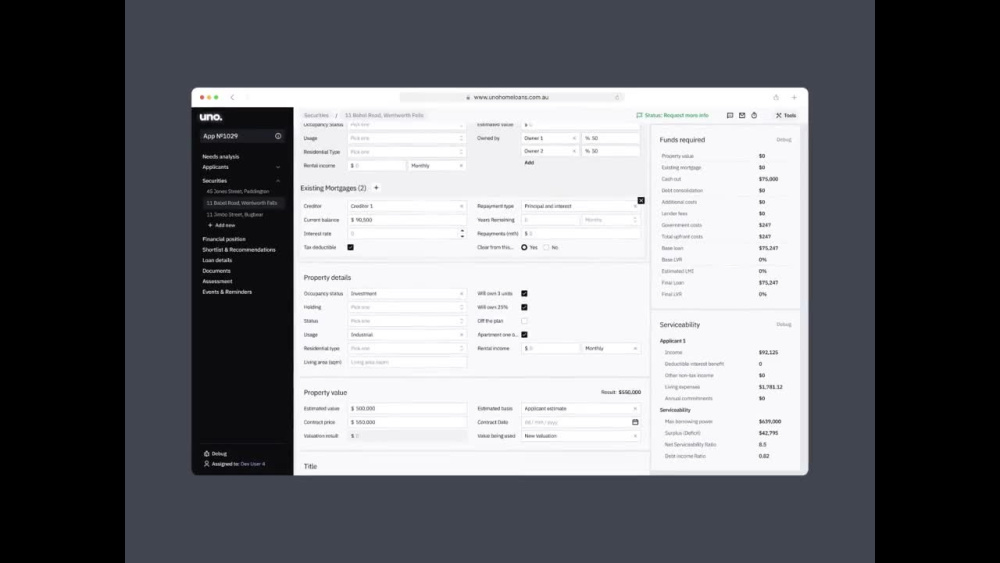Toggle Tax deductible checkbox
The width and height of the screenshot is (1000, 563).
pos(350,247)
